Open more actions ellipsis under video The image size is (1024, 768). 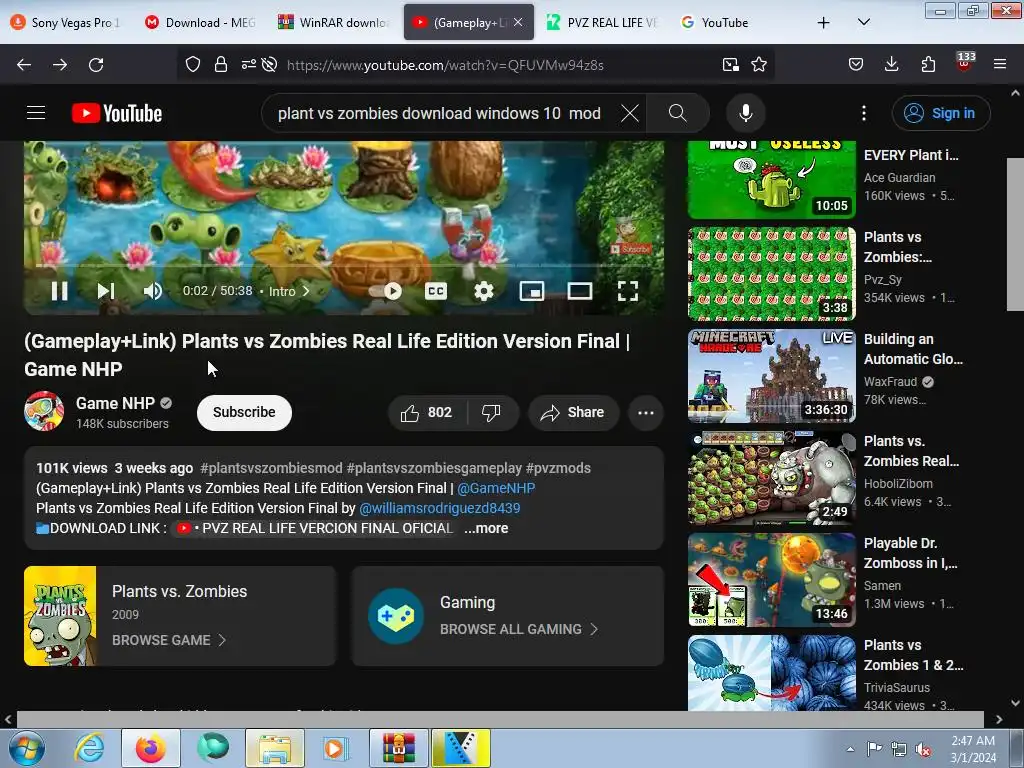coord(646,412)
